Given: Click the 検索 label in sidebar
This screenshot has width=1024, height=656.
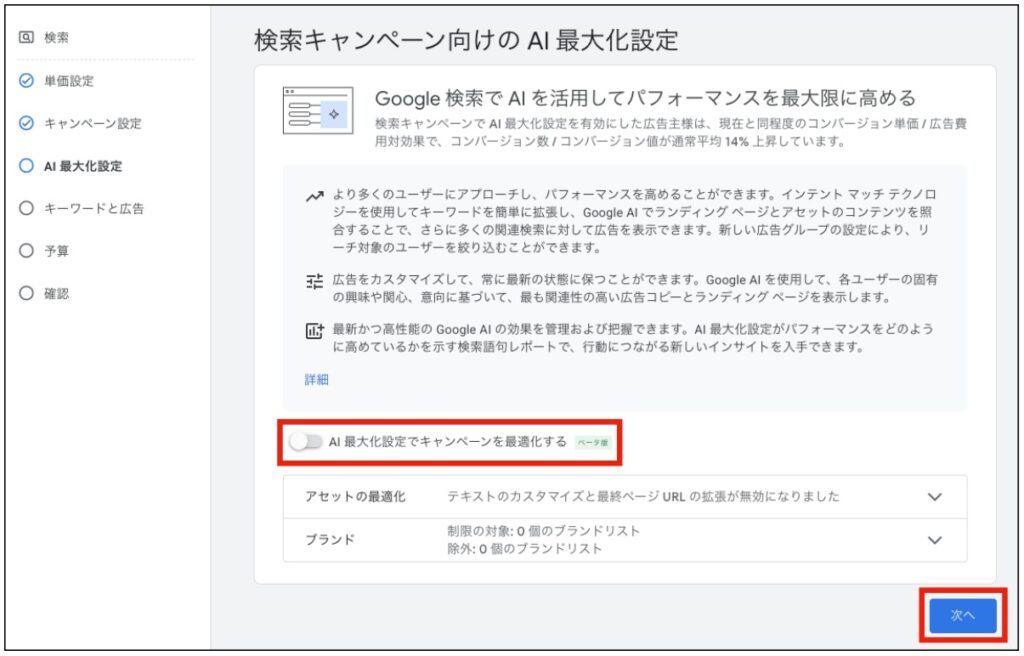Looking at the screenshot, I should click(x=56, y=38).
